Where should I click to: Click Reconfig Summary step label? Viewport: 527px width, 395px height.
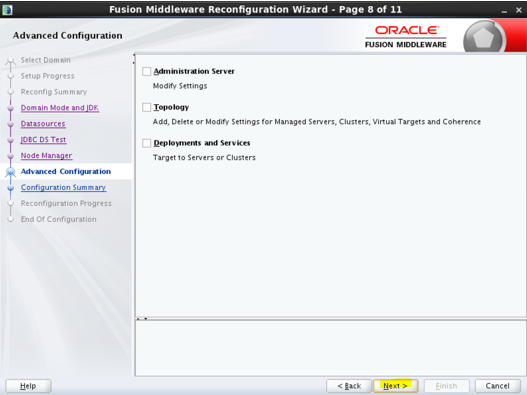click(x=54, y=92)
